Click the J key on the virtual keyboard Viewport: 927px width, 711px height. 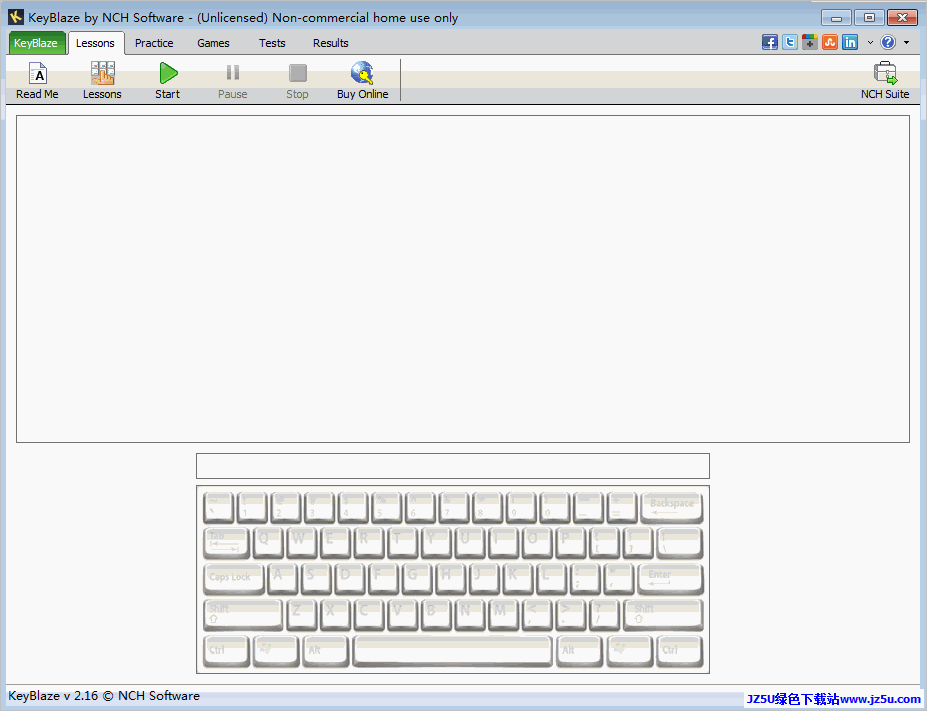484,579
